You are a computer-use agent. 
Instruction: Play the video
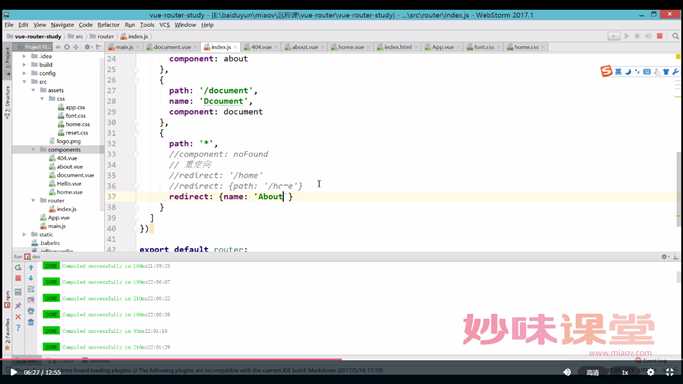(13, 372)
